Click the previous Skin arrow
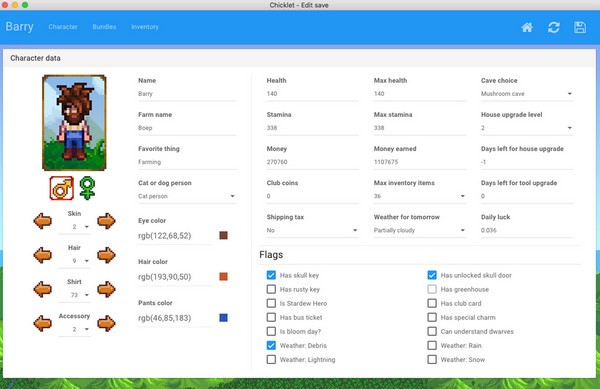The image size is (600, 389). coord(42,221)
